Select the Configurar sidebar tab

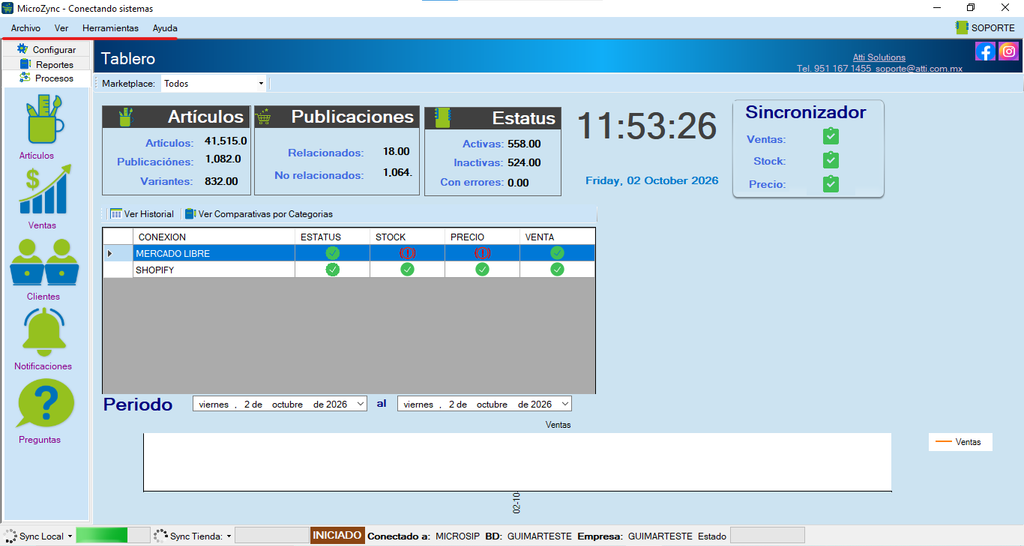pos(46,50)
